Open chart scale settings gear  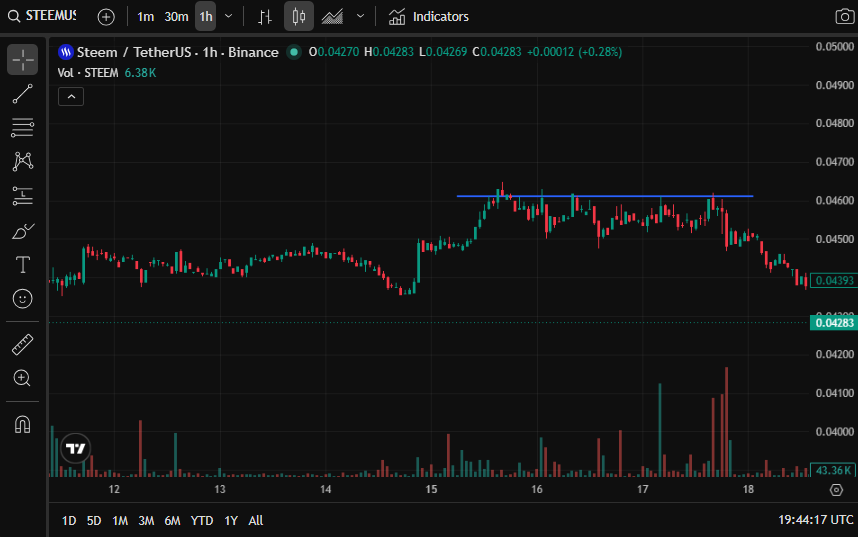(836, 489)
